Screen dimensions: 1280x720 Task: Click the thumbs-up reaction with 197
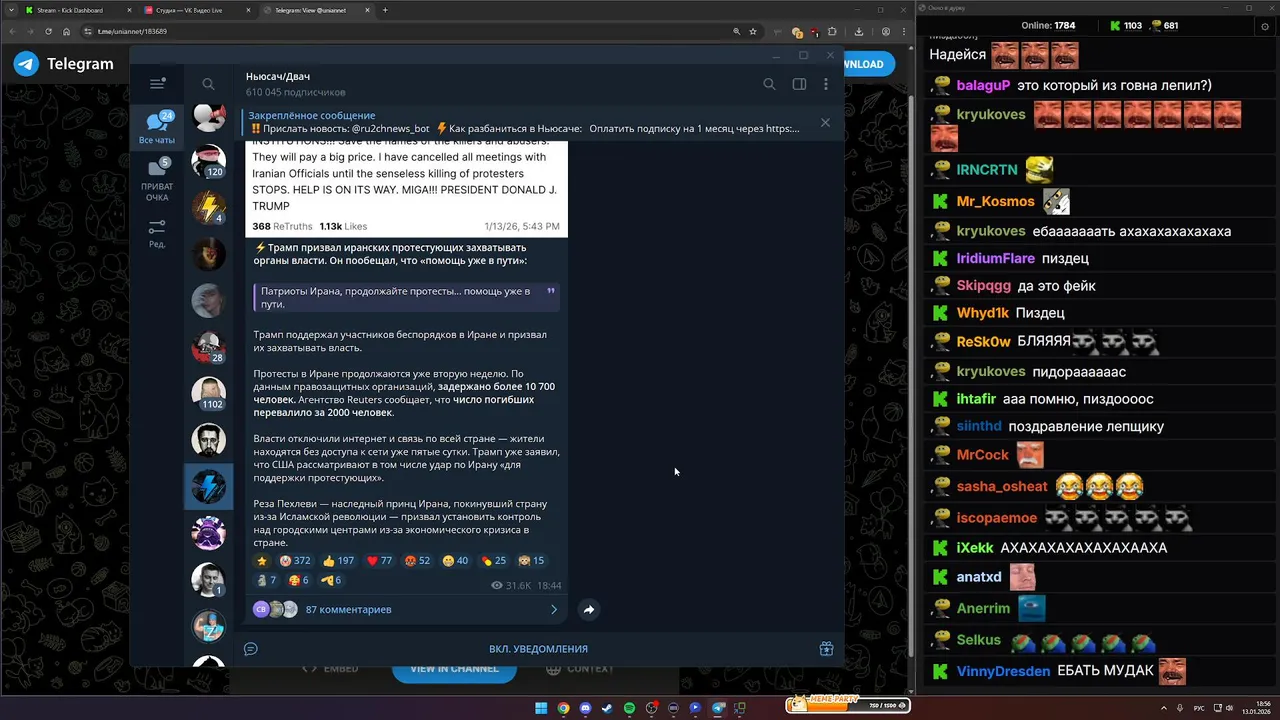click(338, 561)
